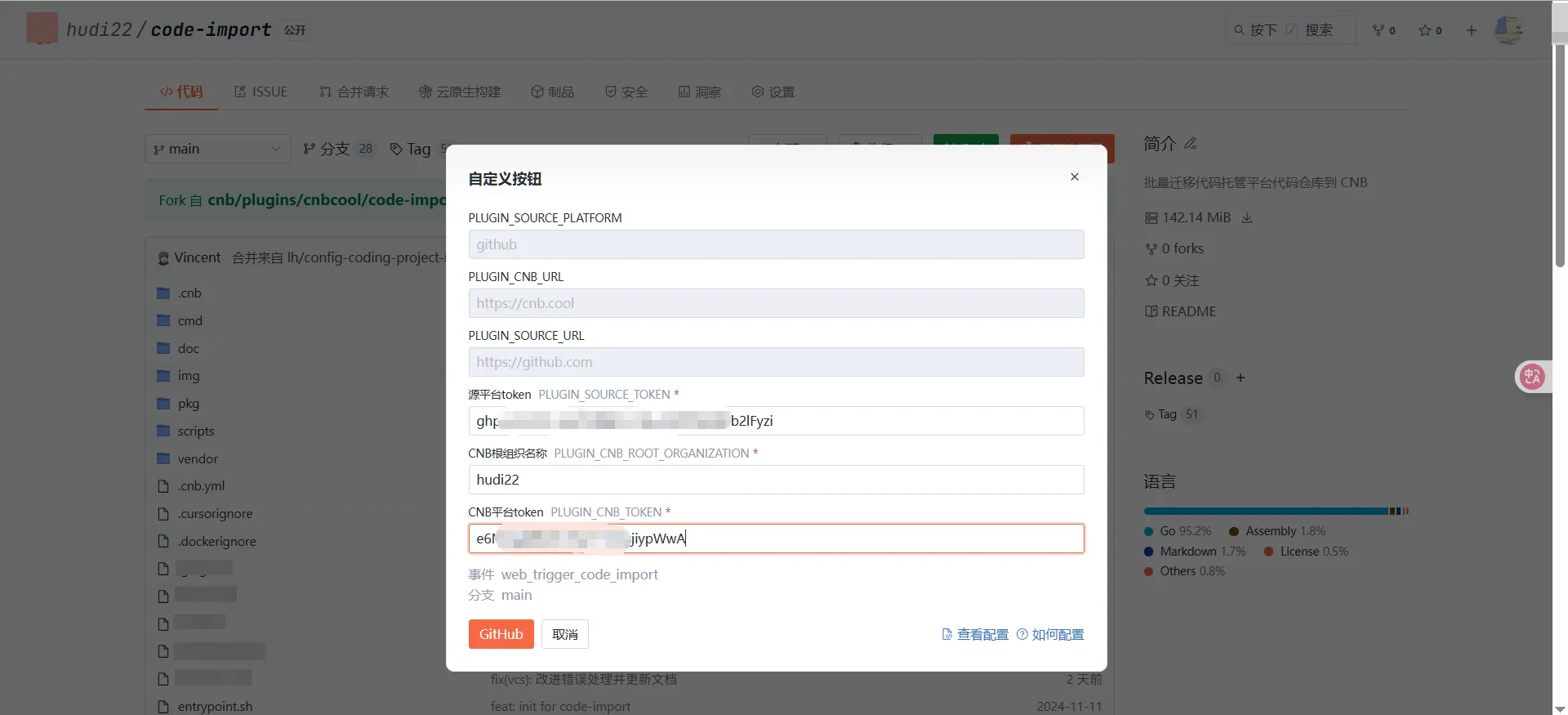
Task: Click the PLUGIN_CNB_TOKEN input field
Action: (x=776, y=538)
